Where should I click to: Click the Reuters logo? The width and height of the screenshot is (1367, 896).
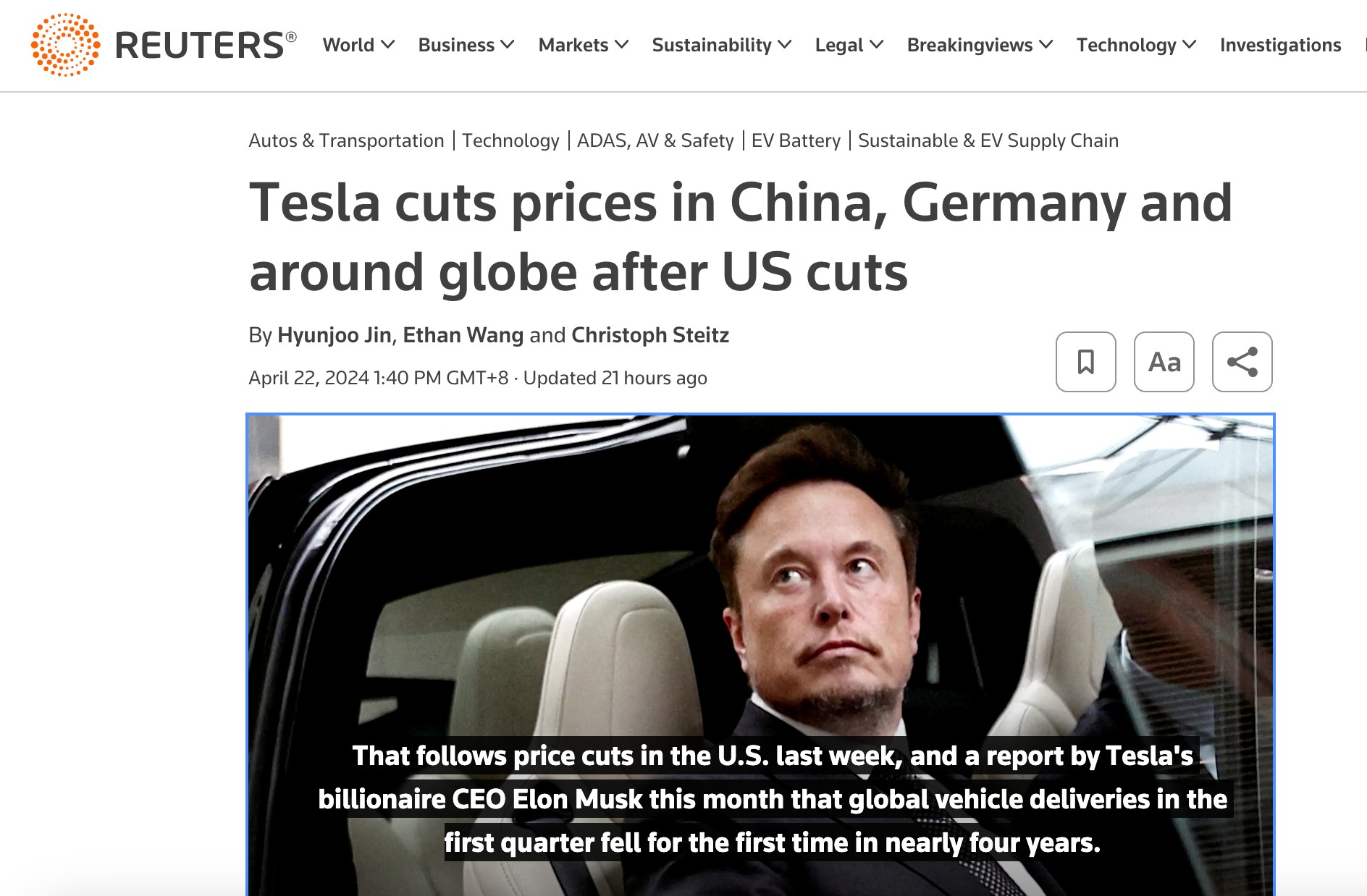point(164,45)
